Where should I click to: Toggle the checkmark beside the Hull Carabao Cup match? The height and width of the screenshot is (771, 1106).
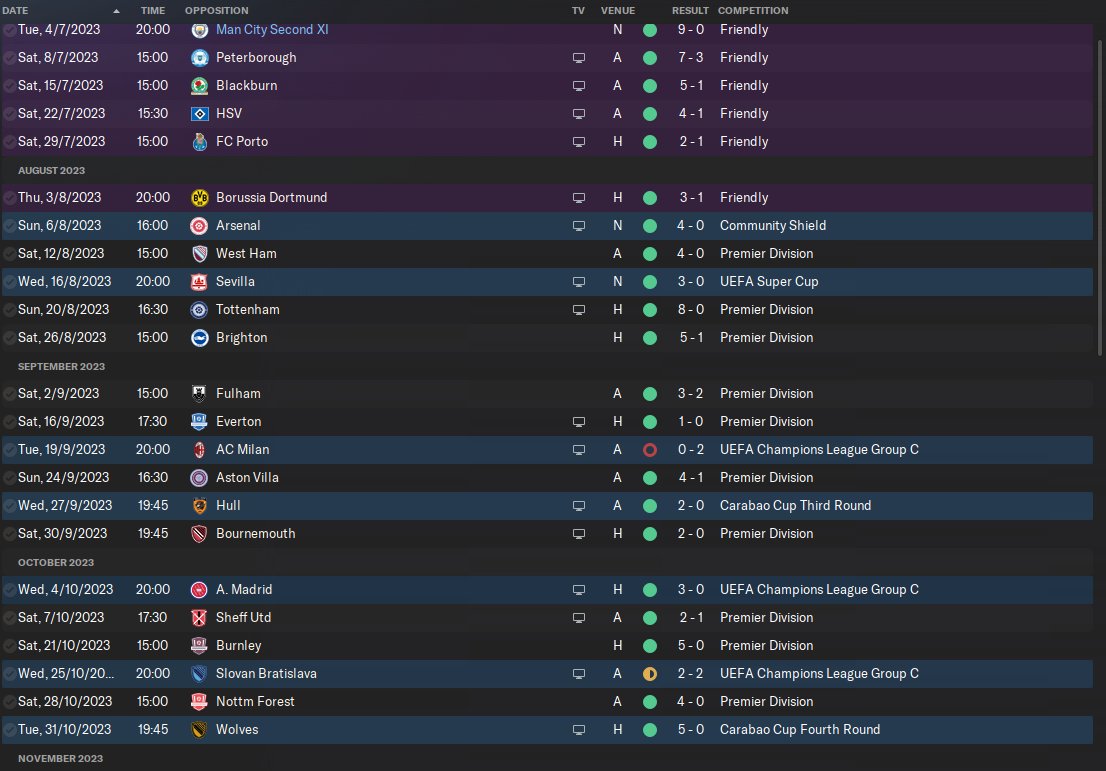tap(9, 506)
